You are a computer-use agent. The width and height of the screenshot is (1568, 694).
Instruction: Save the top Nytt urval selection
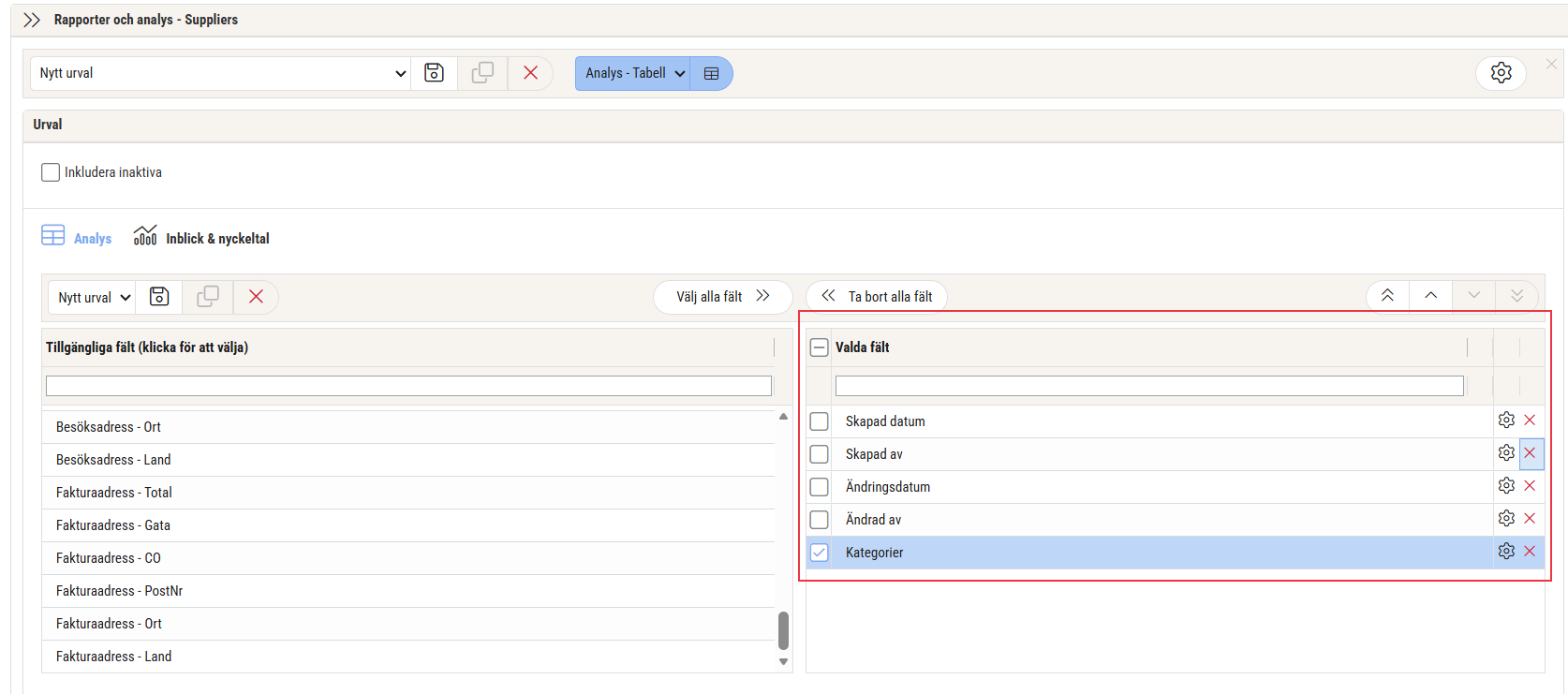click(x=434, y=73)
